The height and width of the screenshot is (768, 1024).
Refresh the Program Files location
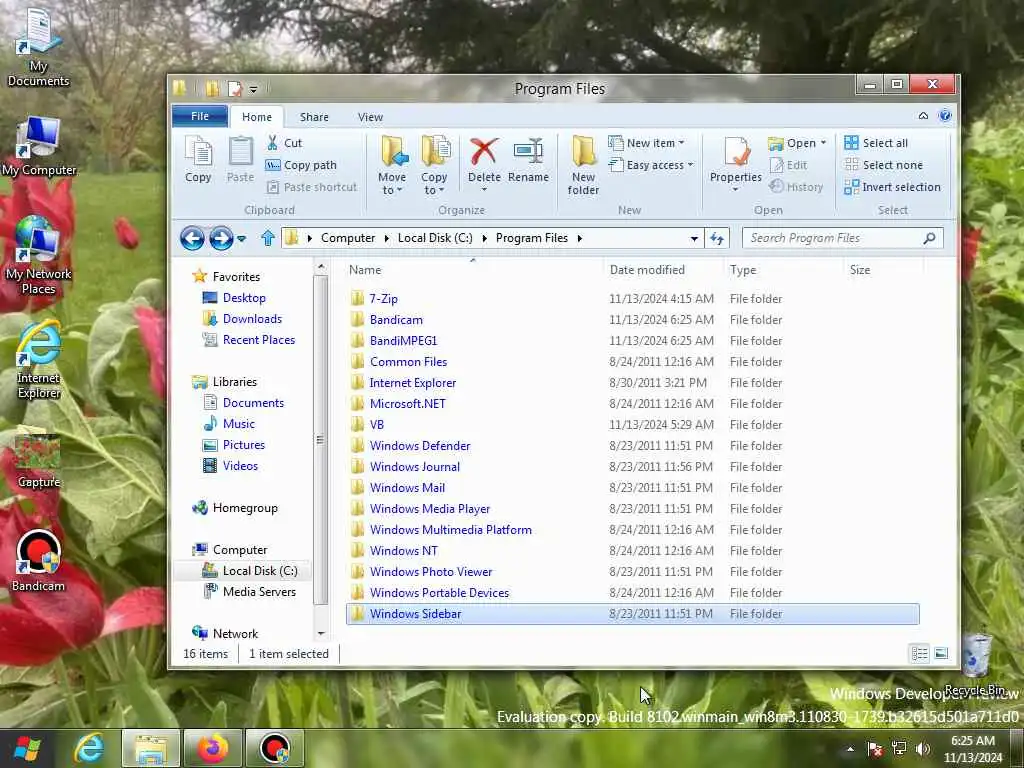tap(717, 238)
